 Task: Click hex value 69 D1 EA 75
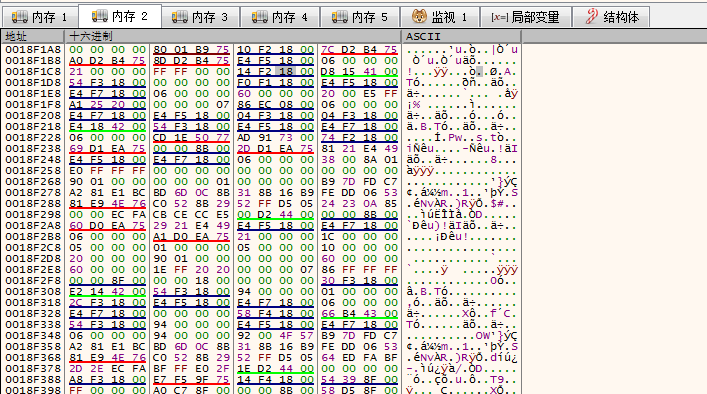tap(107, 148)
